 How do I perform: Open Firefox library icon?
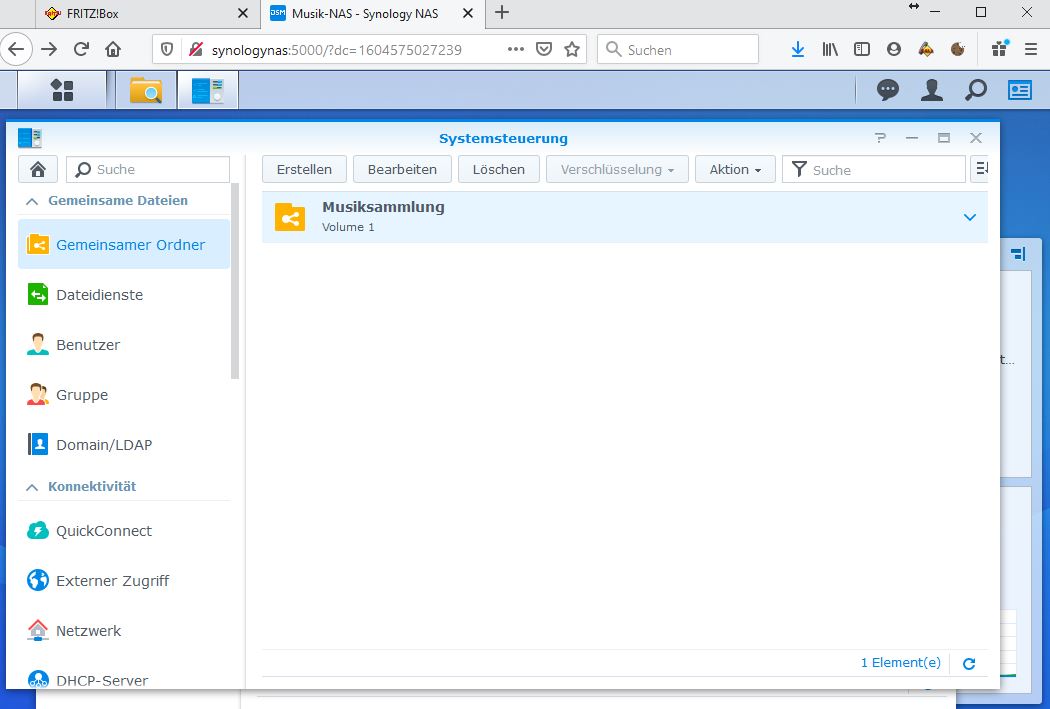[830, 49]
